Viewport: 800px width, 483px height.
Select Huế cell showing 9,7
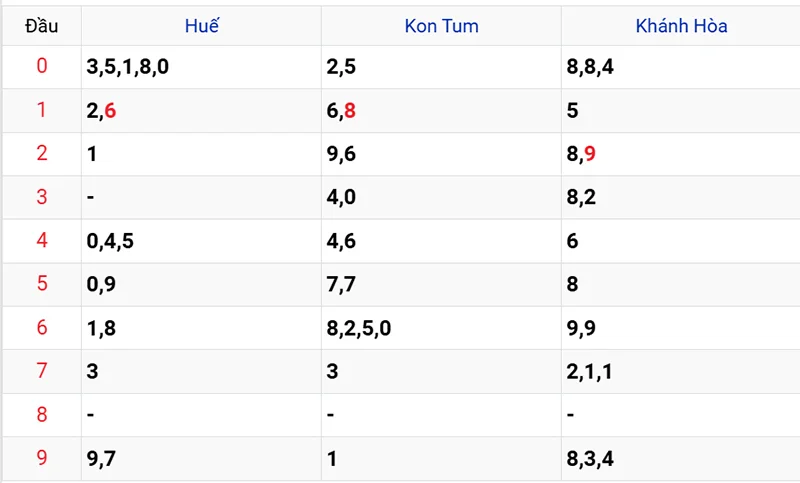(x=101, y=458)
